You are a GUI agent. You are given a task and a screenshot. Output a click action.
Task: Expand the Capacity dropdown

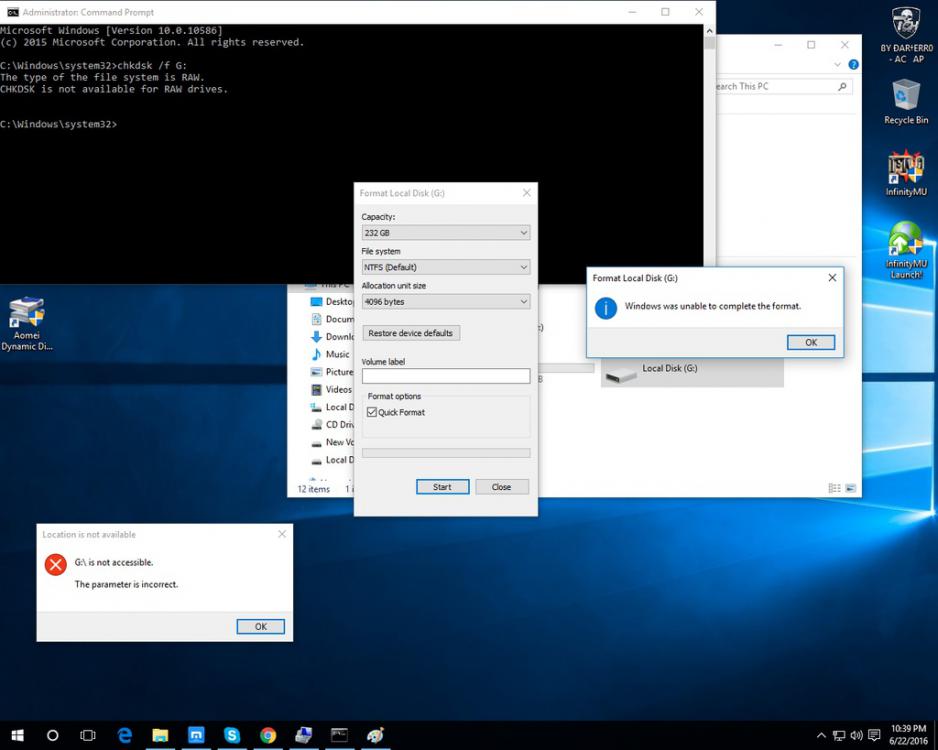click(x=445, y=233)
